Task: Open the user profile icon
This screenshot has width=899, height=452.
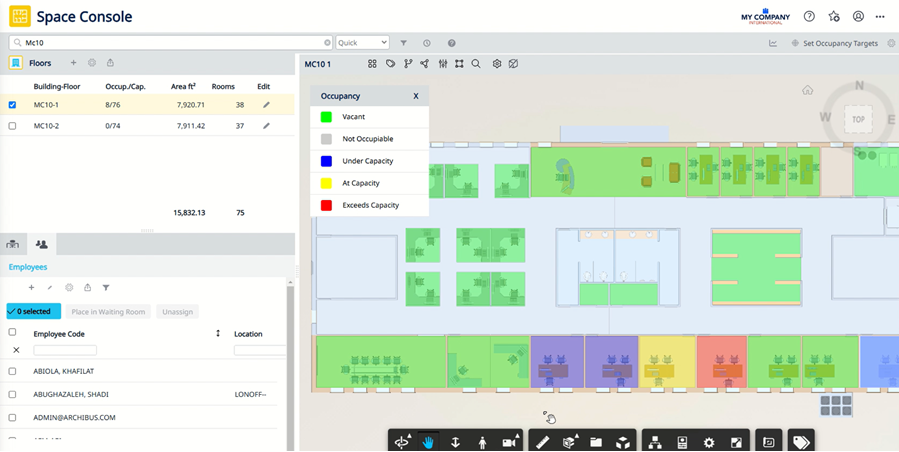Action: pos(858,17)
